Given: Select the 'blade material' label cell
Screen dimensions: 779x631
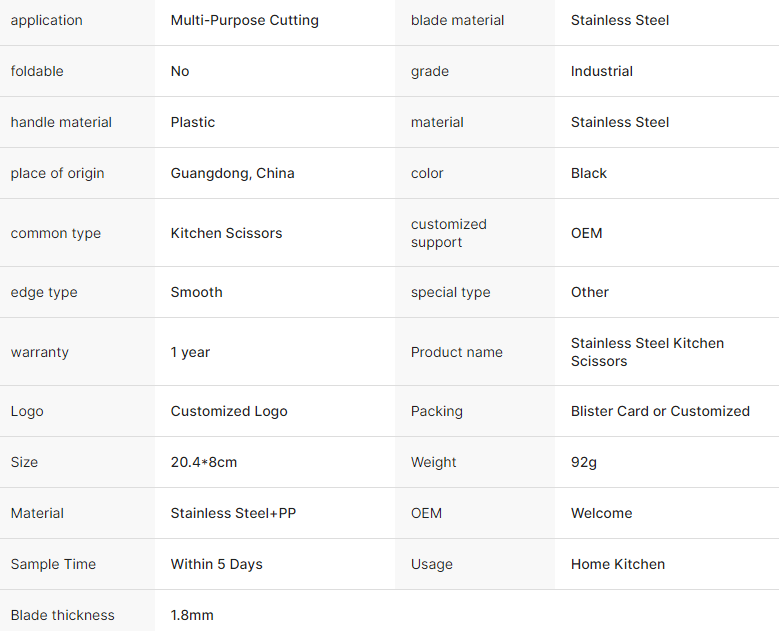Looking at the screenshot, I should click(x=457, y=20).
